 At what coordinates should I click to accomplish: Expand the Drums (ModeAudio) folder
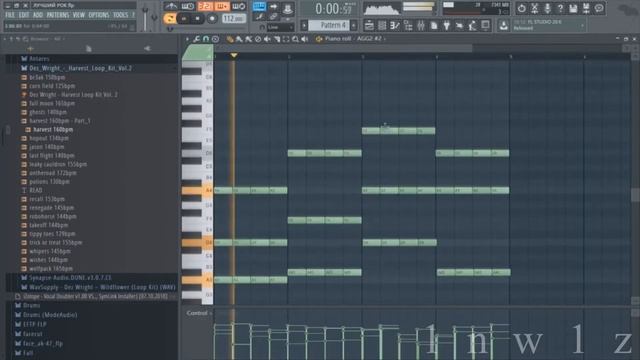pyautogui.click(x=50, y=315)
